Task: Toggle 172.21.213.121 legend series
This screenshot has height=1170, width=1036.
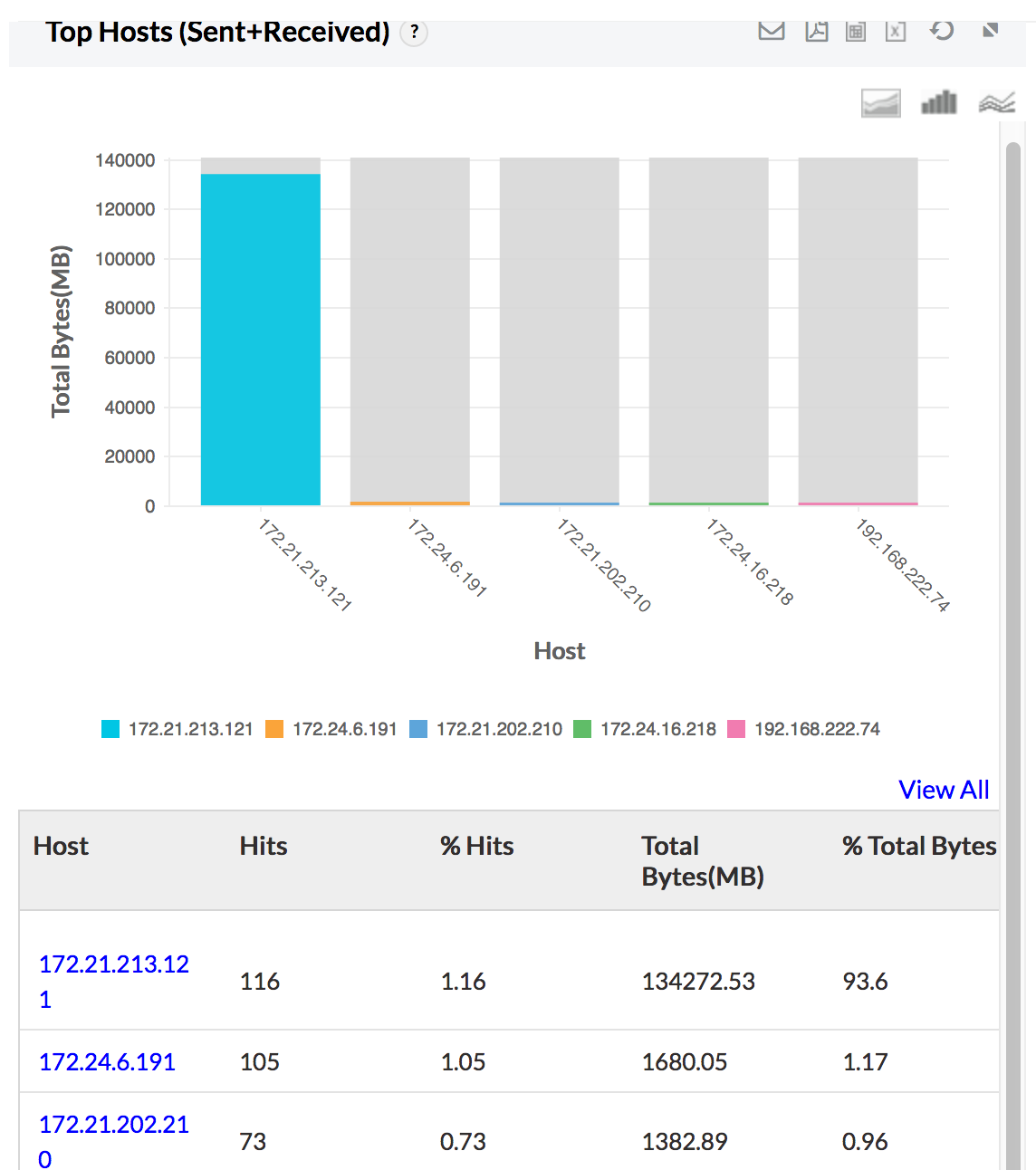Action: click(x=177, y=729)
